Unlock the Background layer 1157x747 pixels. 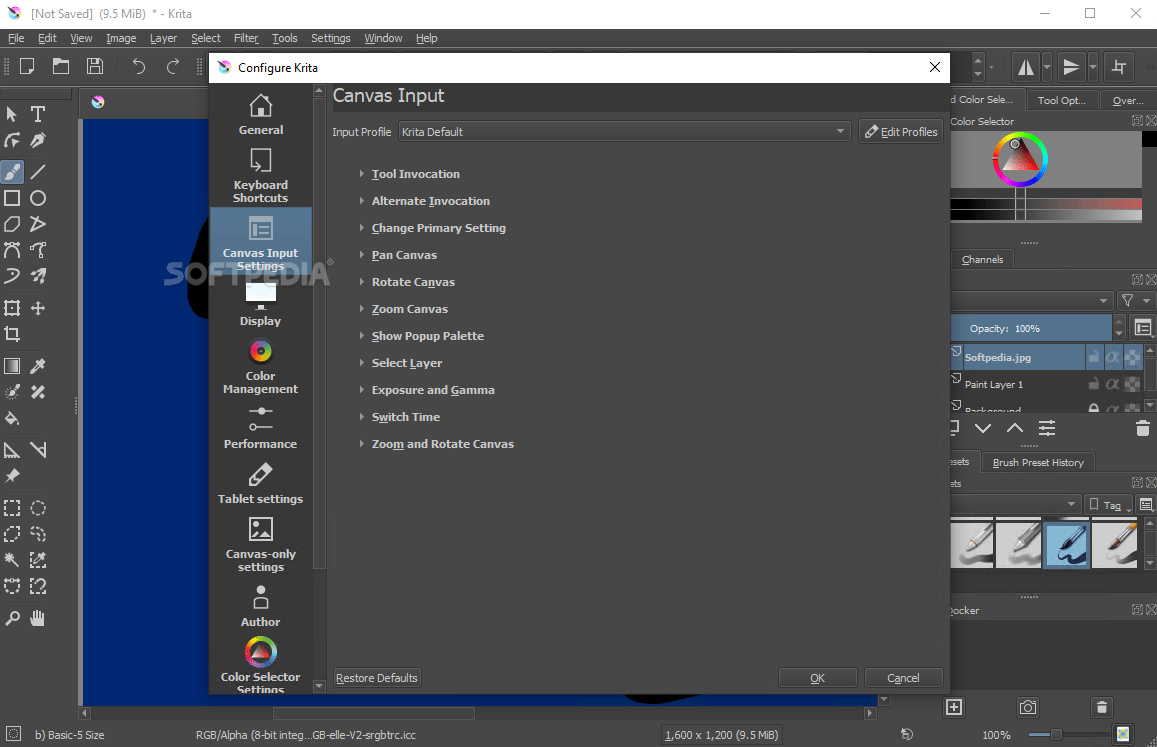click(x=1093, y=408)
